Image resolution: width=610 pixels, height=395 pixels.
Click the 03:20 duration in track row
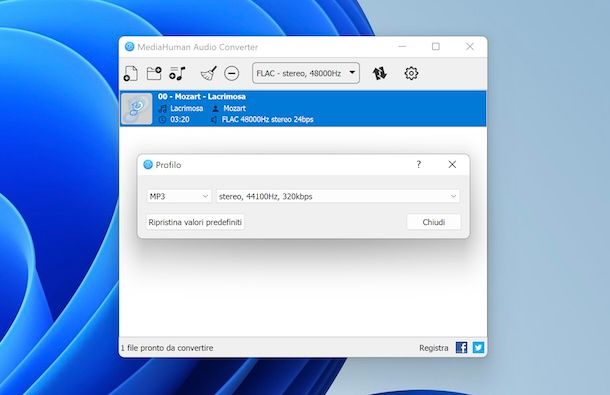180,119
